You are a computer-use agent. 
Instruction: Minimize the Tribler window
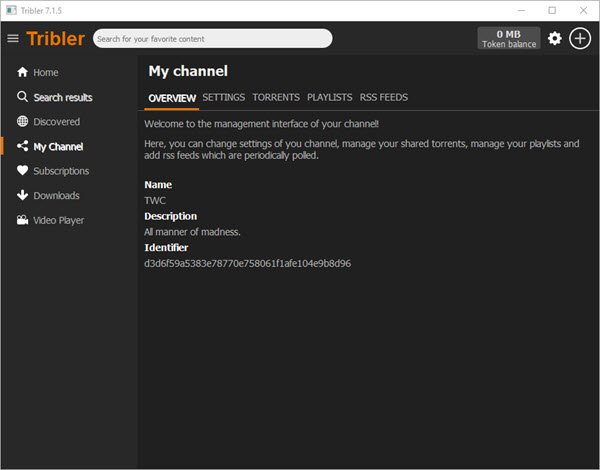tap(521, 10)
